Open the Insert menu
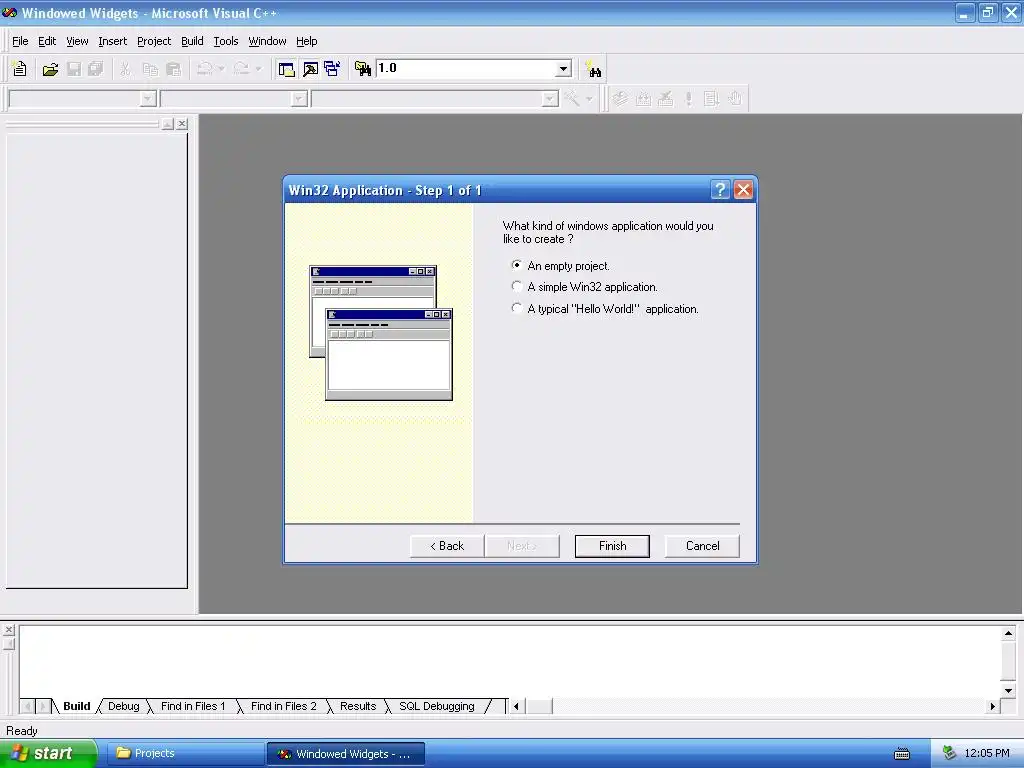 [x=112, y=41]
